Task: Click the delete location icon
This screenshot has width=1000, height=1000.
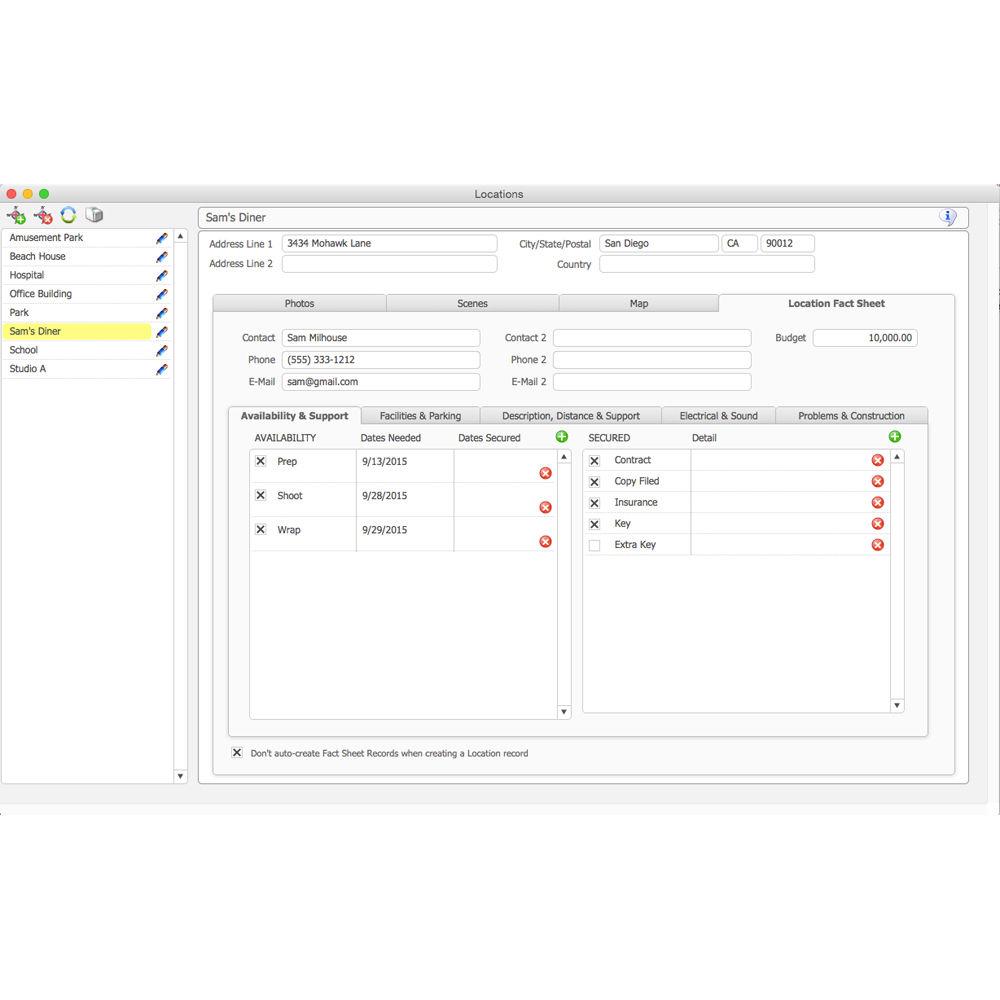Action: point(43,215)
